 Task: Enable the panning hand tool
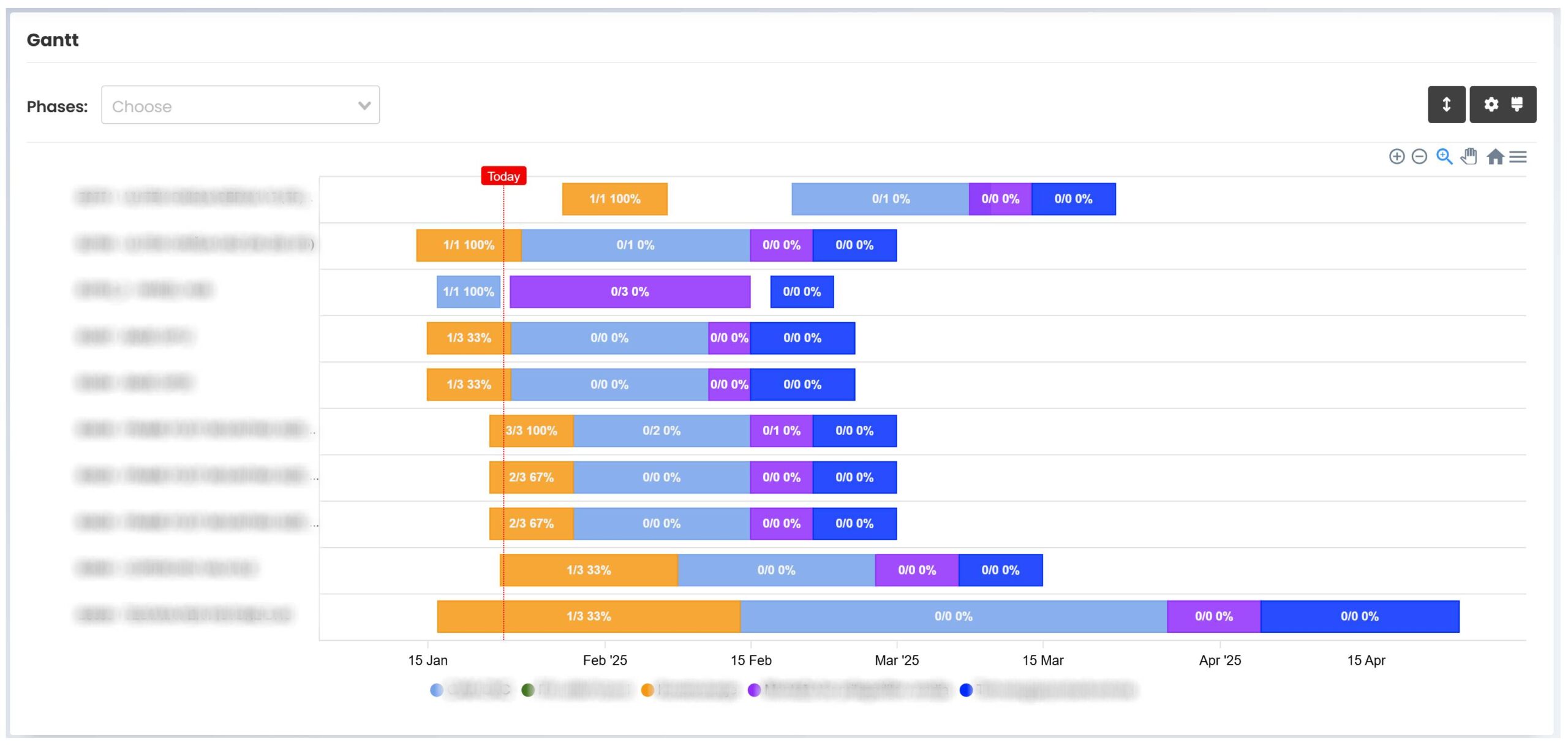click(1469, 157)
